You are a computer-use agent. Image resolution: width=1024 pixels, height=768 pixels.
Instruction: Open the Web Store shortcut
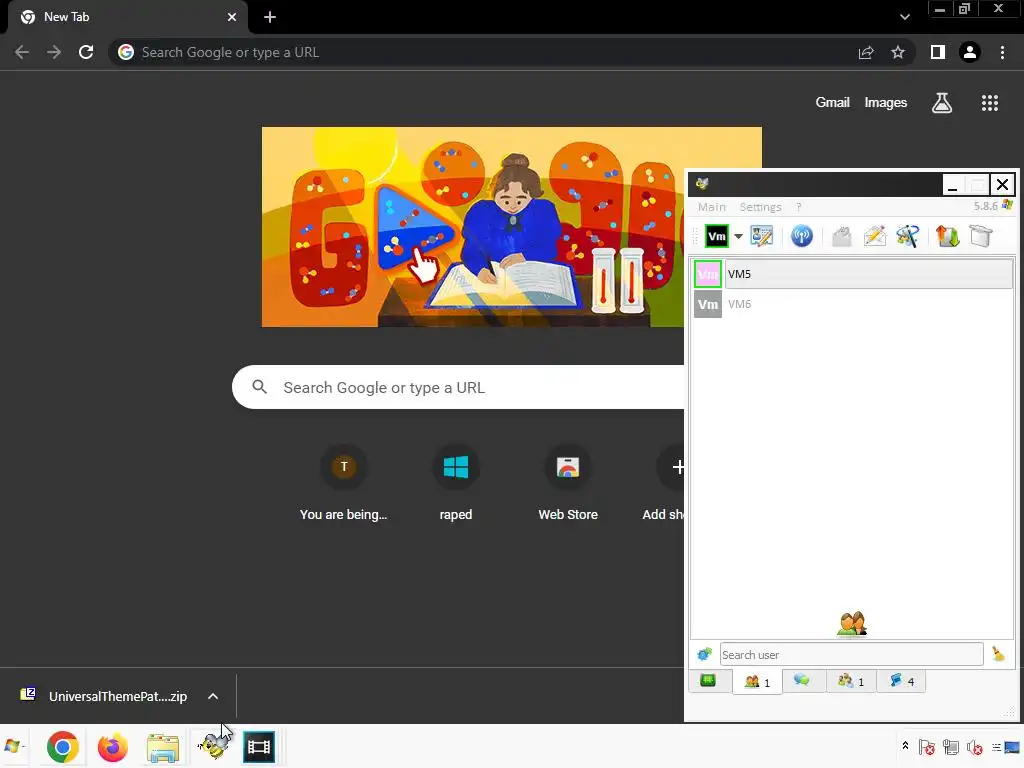pyautogui.click(x=568, y=484)
